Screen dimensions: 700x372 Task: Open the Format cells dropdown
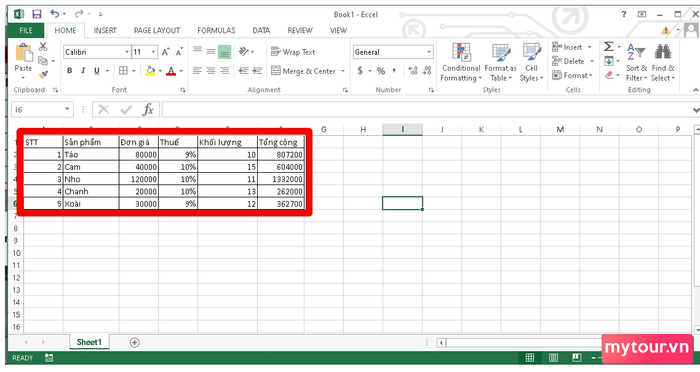coord(572,75)
